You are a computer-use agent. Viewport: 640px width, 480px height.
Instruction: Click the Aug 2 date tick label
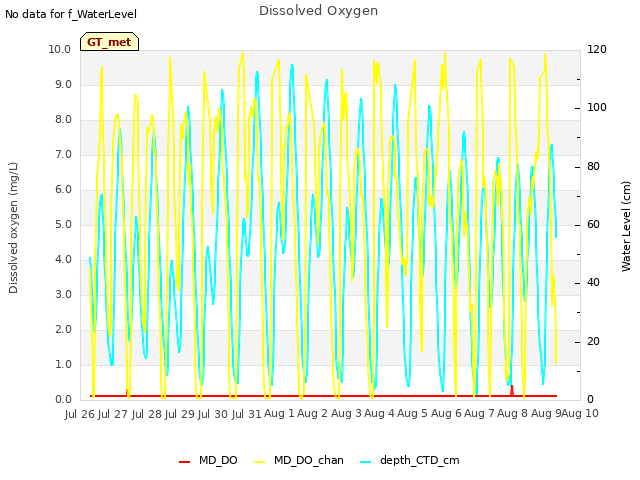[312, 413]
